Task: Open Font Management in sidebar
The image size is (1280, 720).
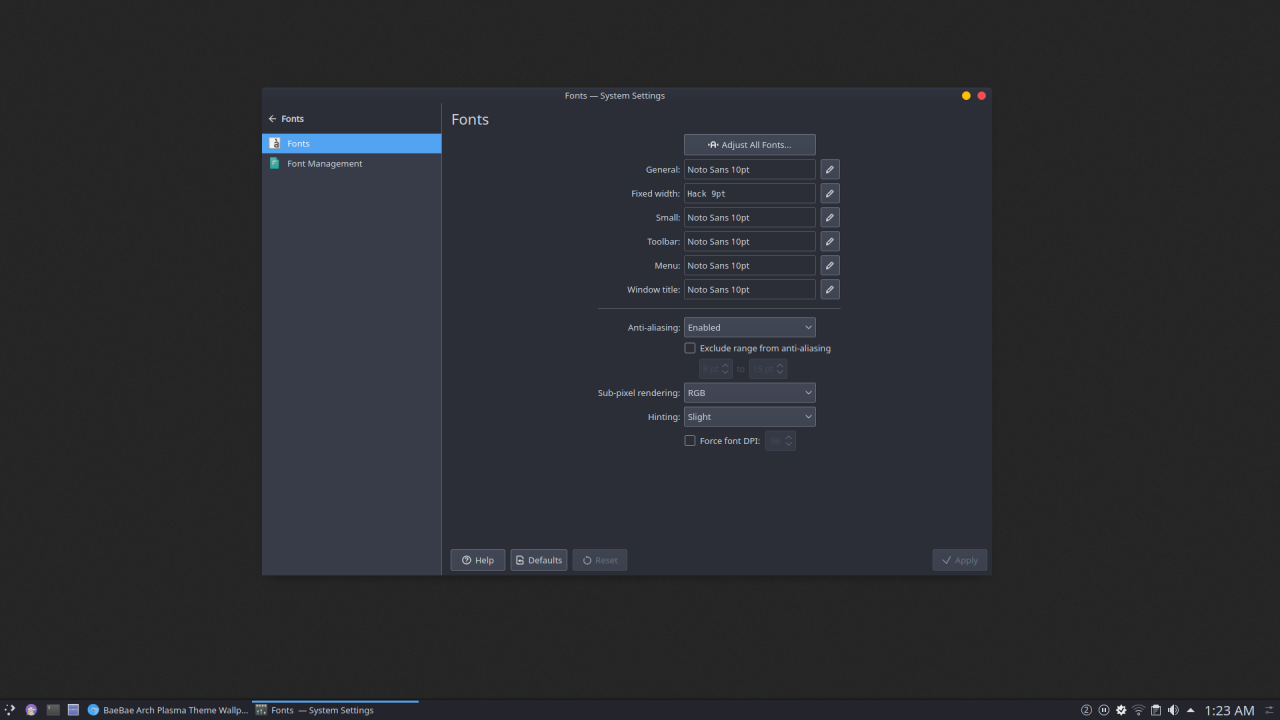Action: pyautogui.click(x=352, y=163)
